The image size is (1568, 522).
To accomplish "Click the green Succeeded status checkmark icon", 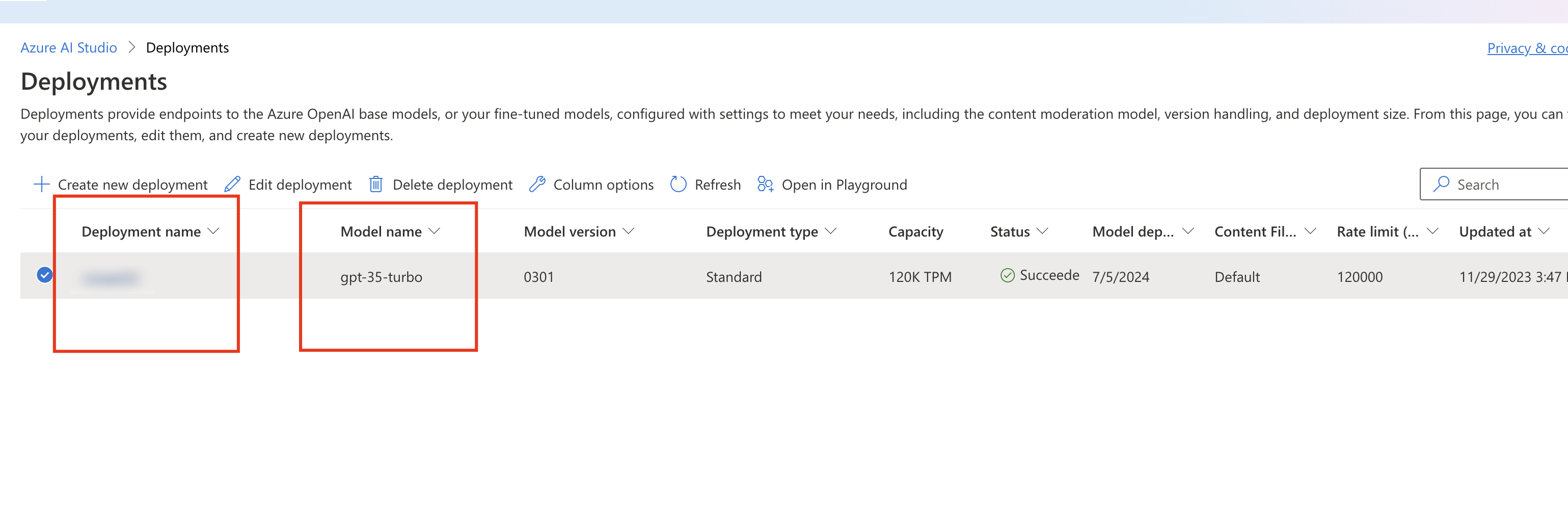I will [1008, 275].
